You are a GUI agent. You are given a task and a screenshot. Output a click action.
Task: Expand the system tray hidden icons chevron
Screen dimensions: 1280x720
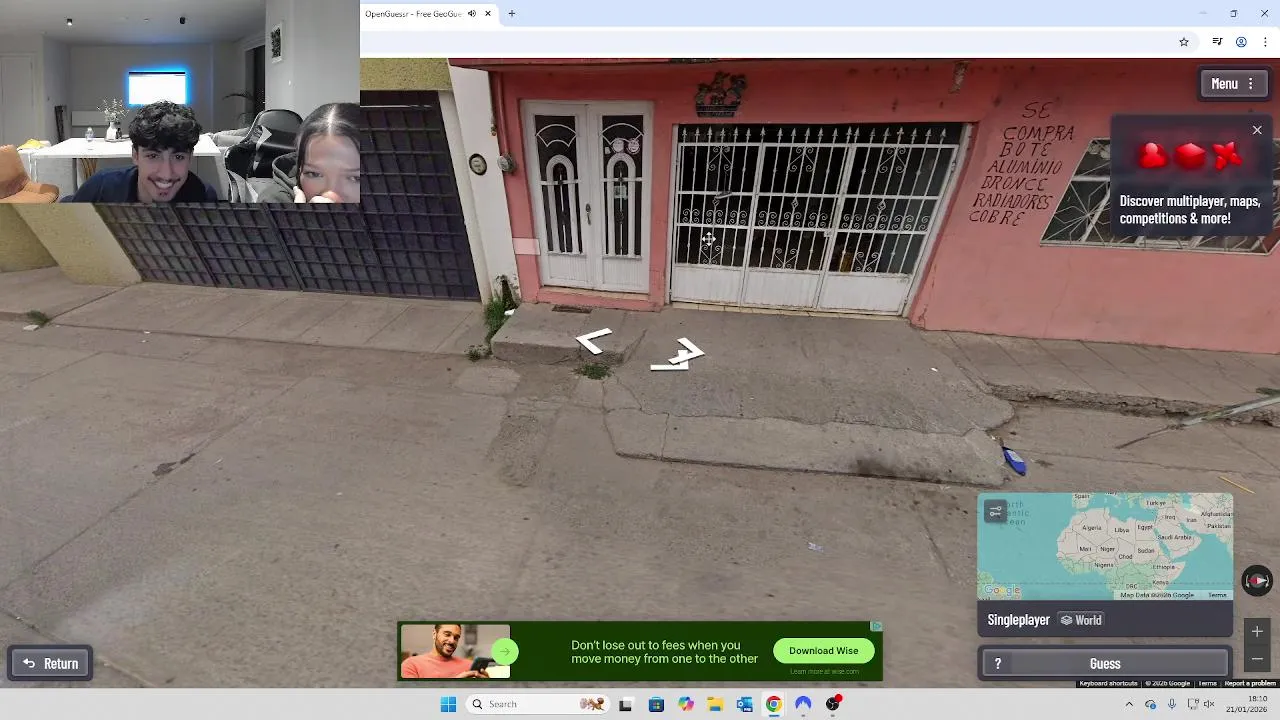(x=1129, y=704)
